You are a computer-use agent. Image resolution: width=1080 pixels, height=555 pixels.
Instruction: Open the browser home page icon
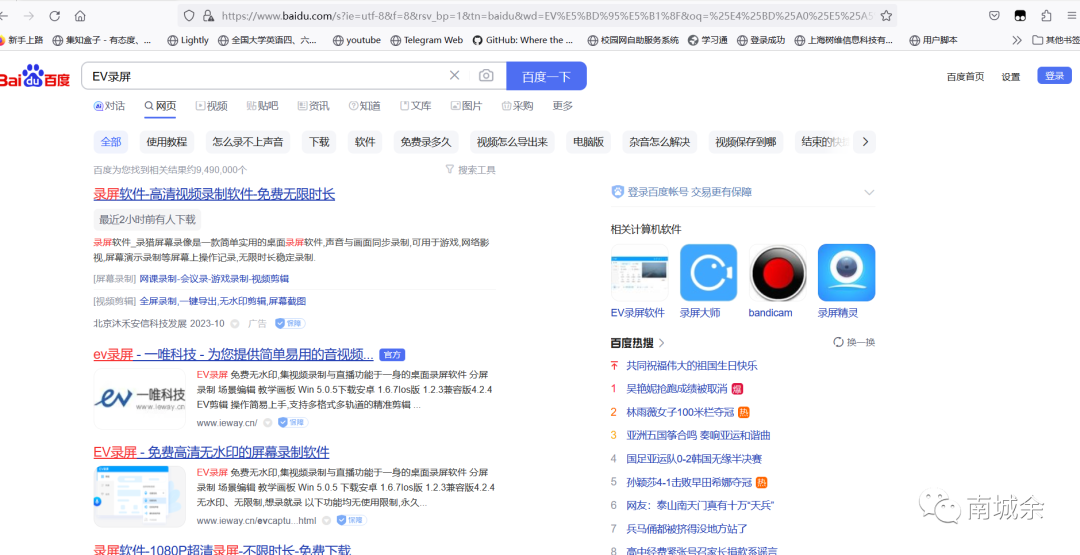[x=80, y=16]
